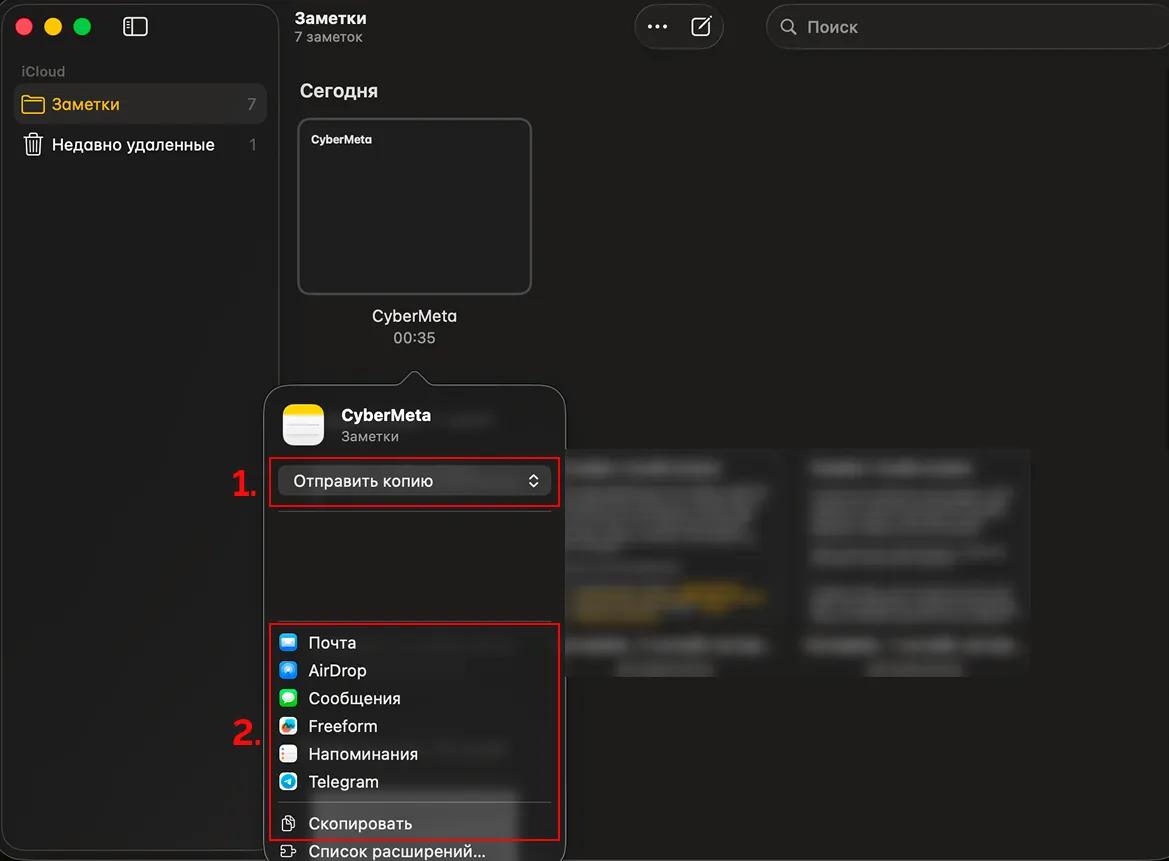Click the search magnifier icon
This screenshot has height=861, width=1169.
point(788,27)
